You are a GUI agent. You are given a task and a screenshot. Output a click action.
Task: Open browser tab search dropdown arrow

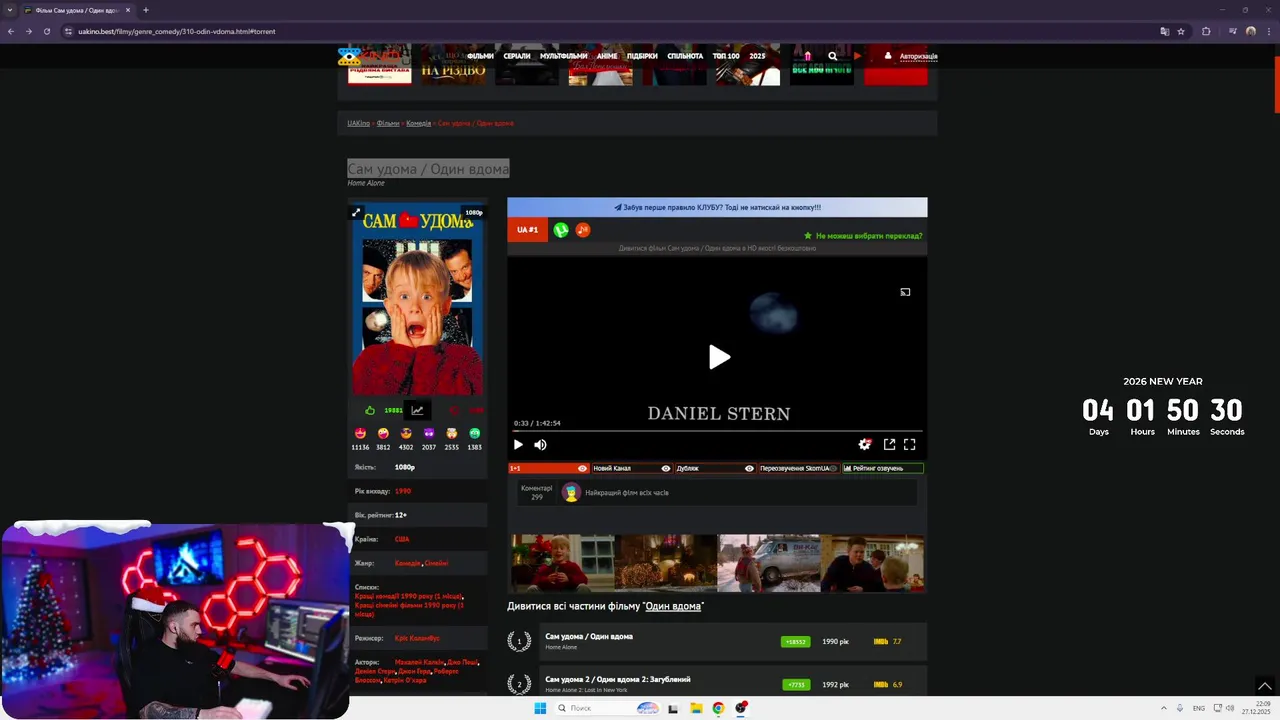coord(10,10)
